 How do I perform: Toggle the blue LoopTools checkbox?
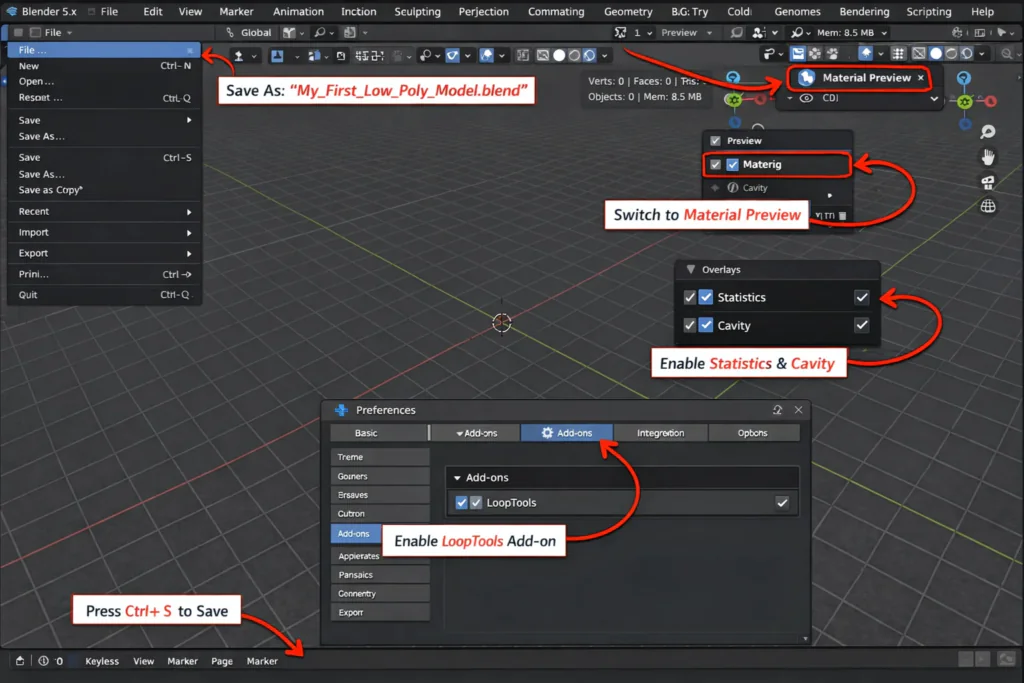point(462,503)
